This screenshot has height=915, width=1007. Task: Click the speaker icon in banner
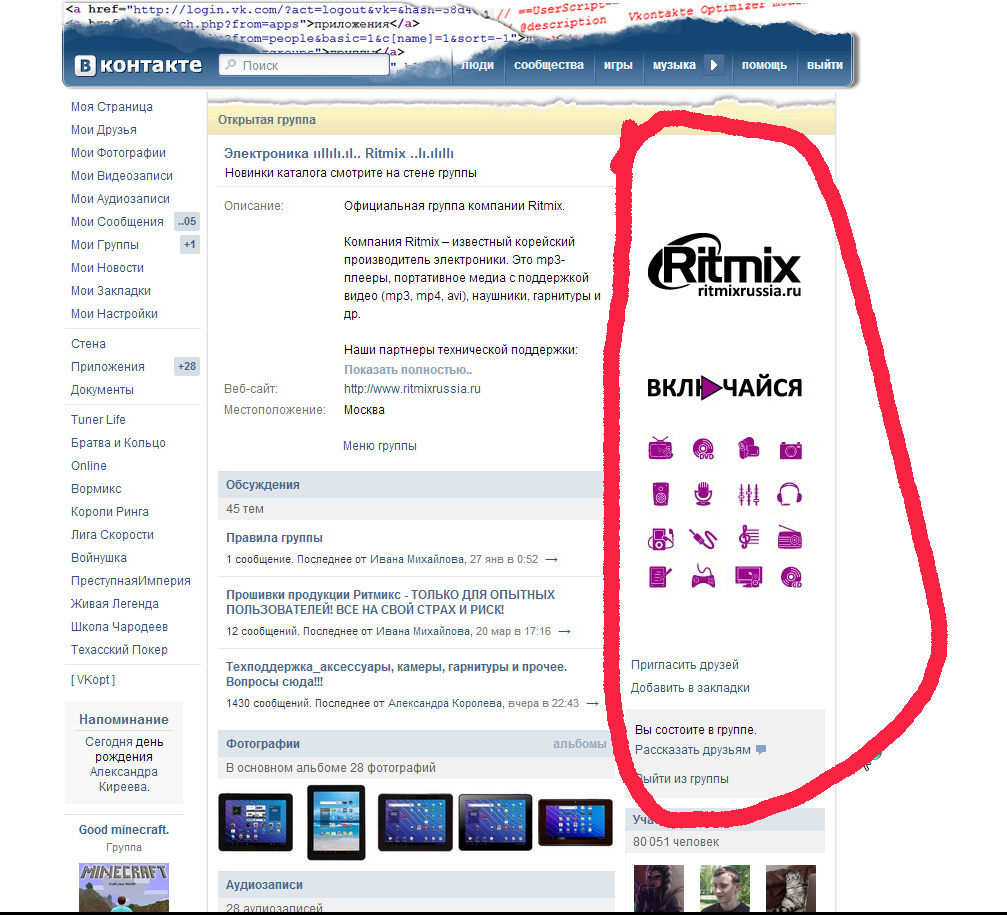click(x=660, y=494)
